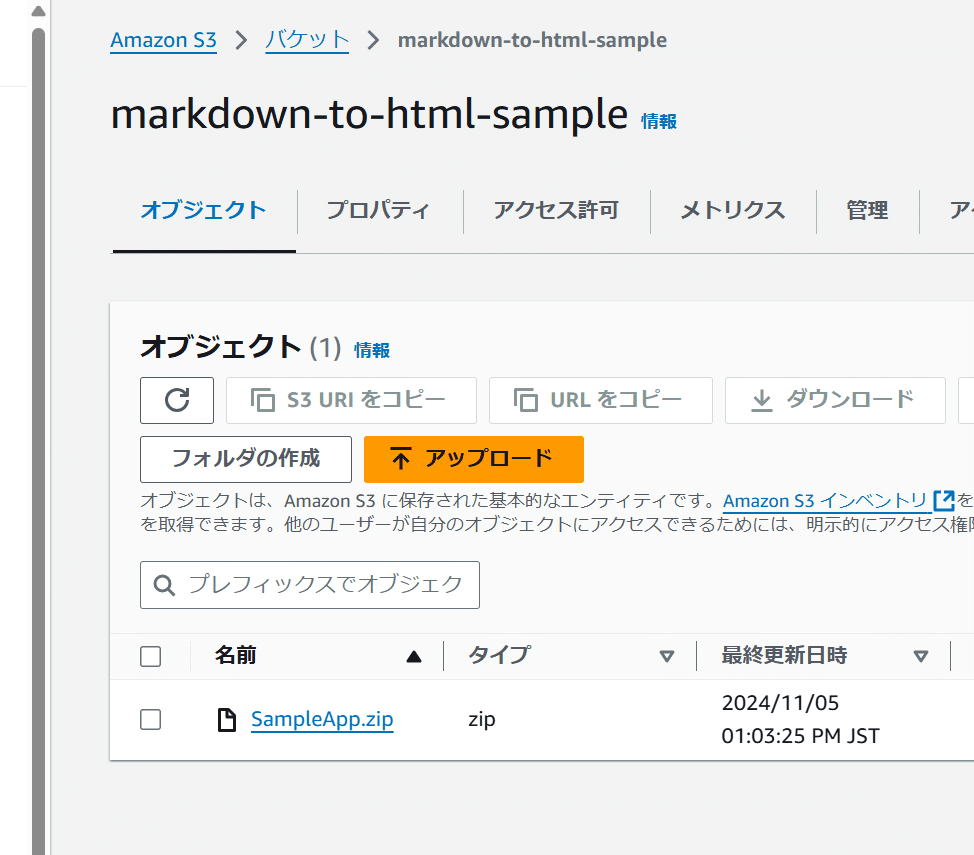Open the 最終更新日時 filter dropdown
The image size is (974, 855).
pyautogui.click(x=920, y=656)
